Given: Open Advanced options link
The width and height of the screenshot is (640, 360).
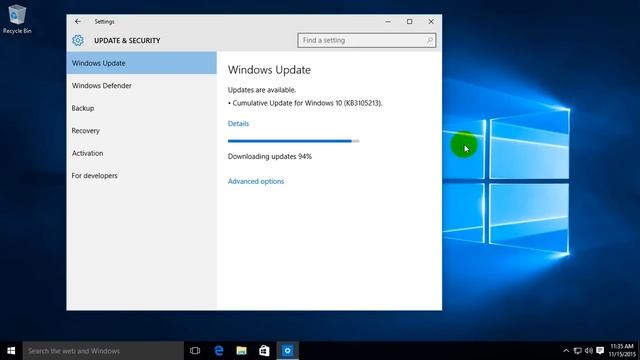Looking at the screenshot, I should [256, 181].
